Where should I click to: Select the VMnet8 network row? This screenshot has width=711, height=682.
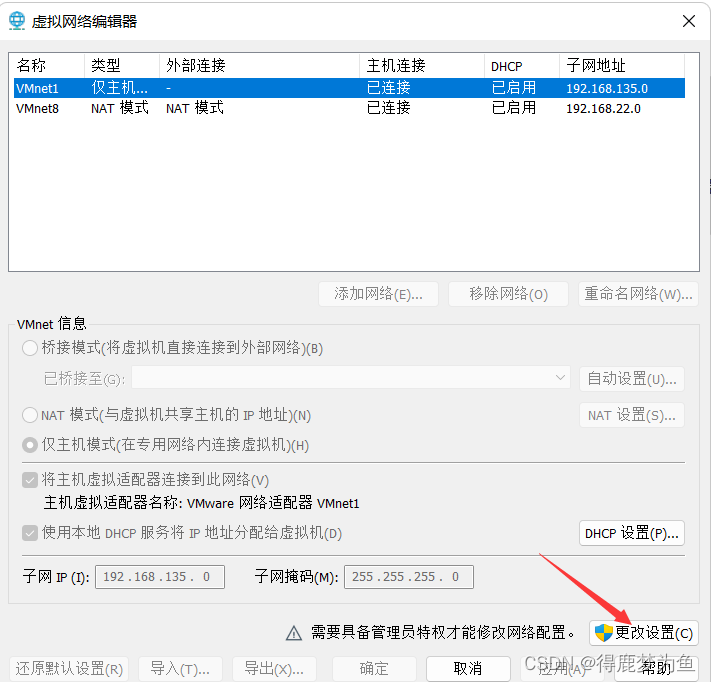(349, 108)
